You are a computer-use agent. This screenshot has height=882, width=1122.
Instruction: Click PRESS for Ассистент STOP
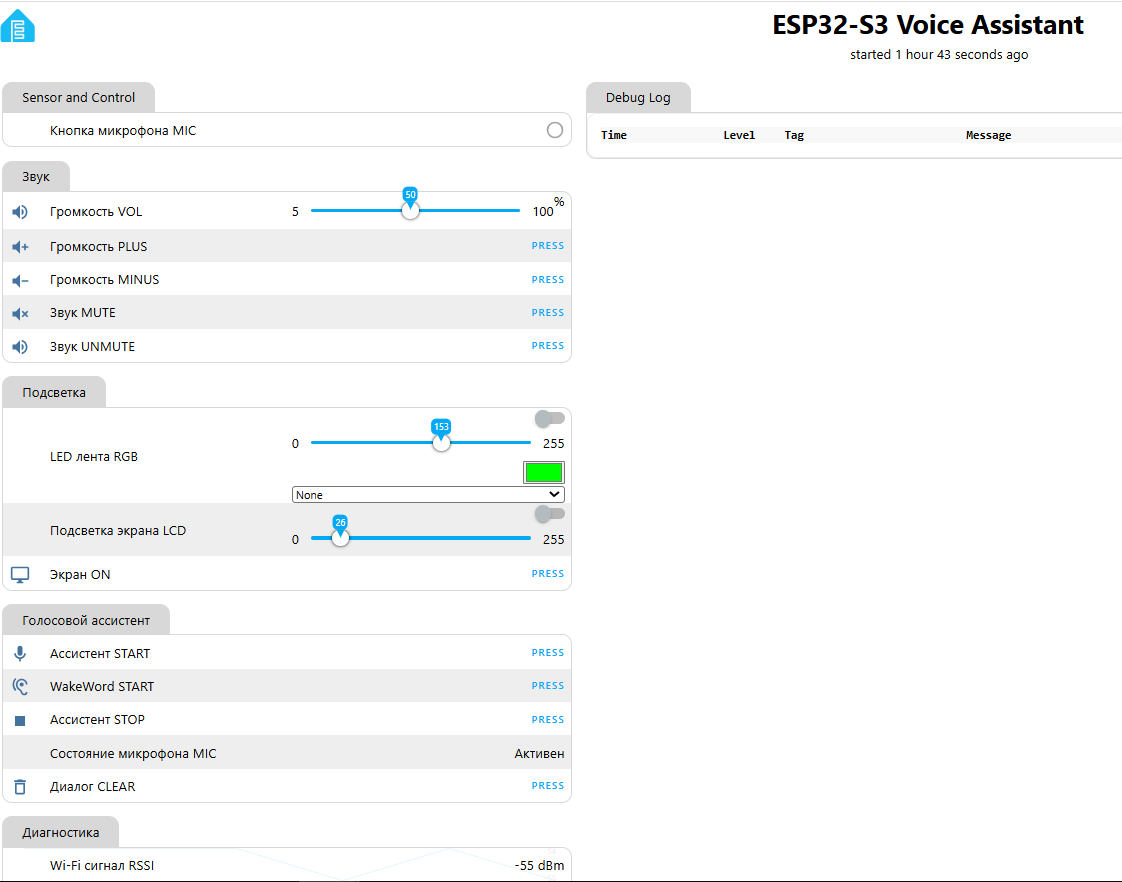(547, 720)
